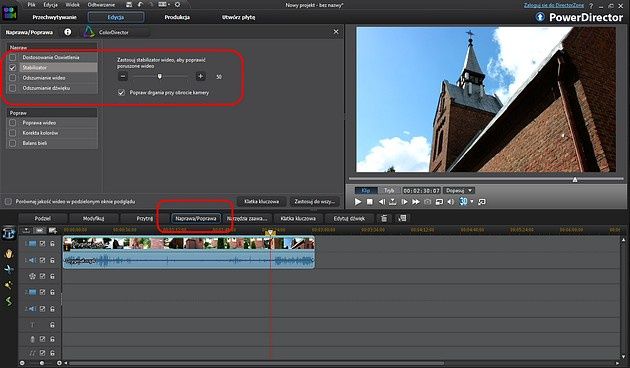Open the plane-shaped room icon in sidebar
This screenshot has width=630, height=368.
(9, 269)
